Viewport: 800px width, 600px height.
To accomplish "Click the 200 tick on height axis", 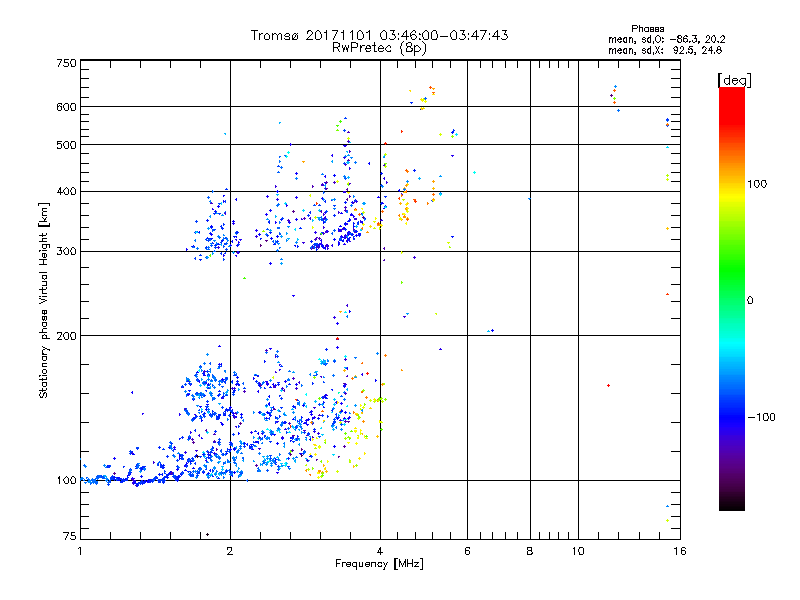I will point(66,335).
